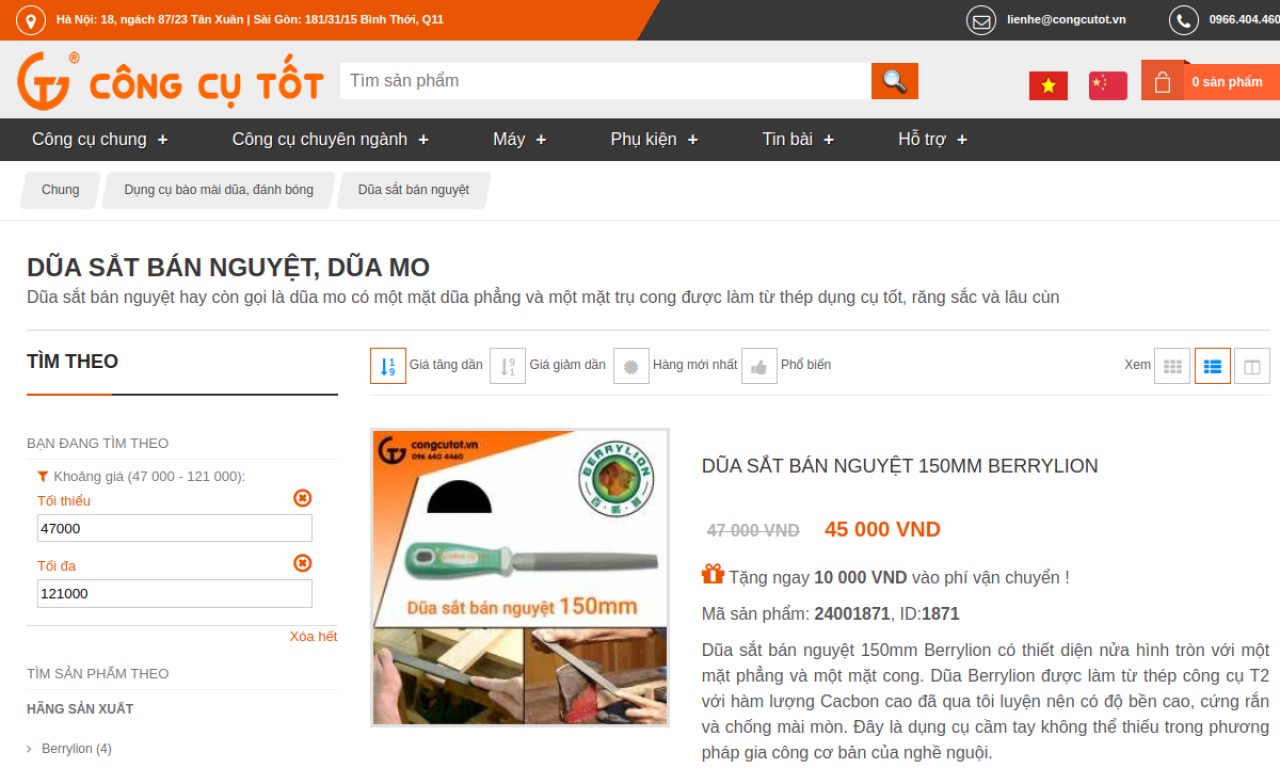Expand the Tin bài menu
This screenshot has width=1280, height=768.
point(798,140)
